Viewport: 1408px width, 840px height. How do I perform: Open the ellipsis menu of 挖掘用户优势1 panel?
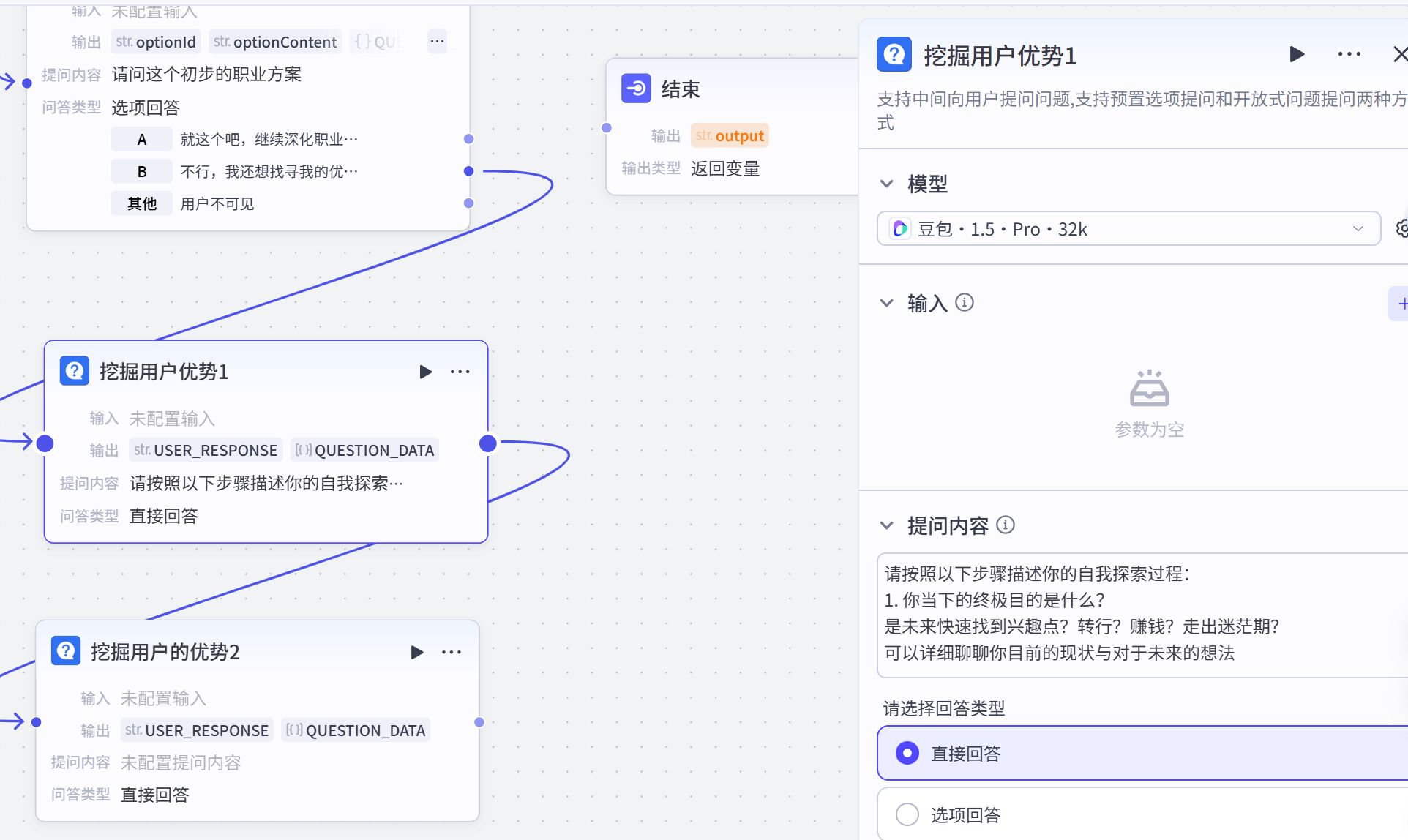click(x=1349, y=54)
